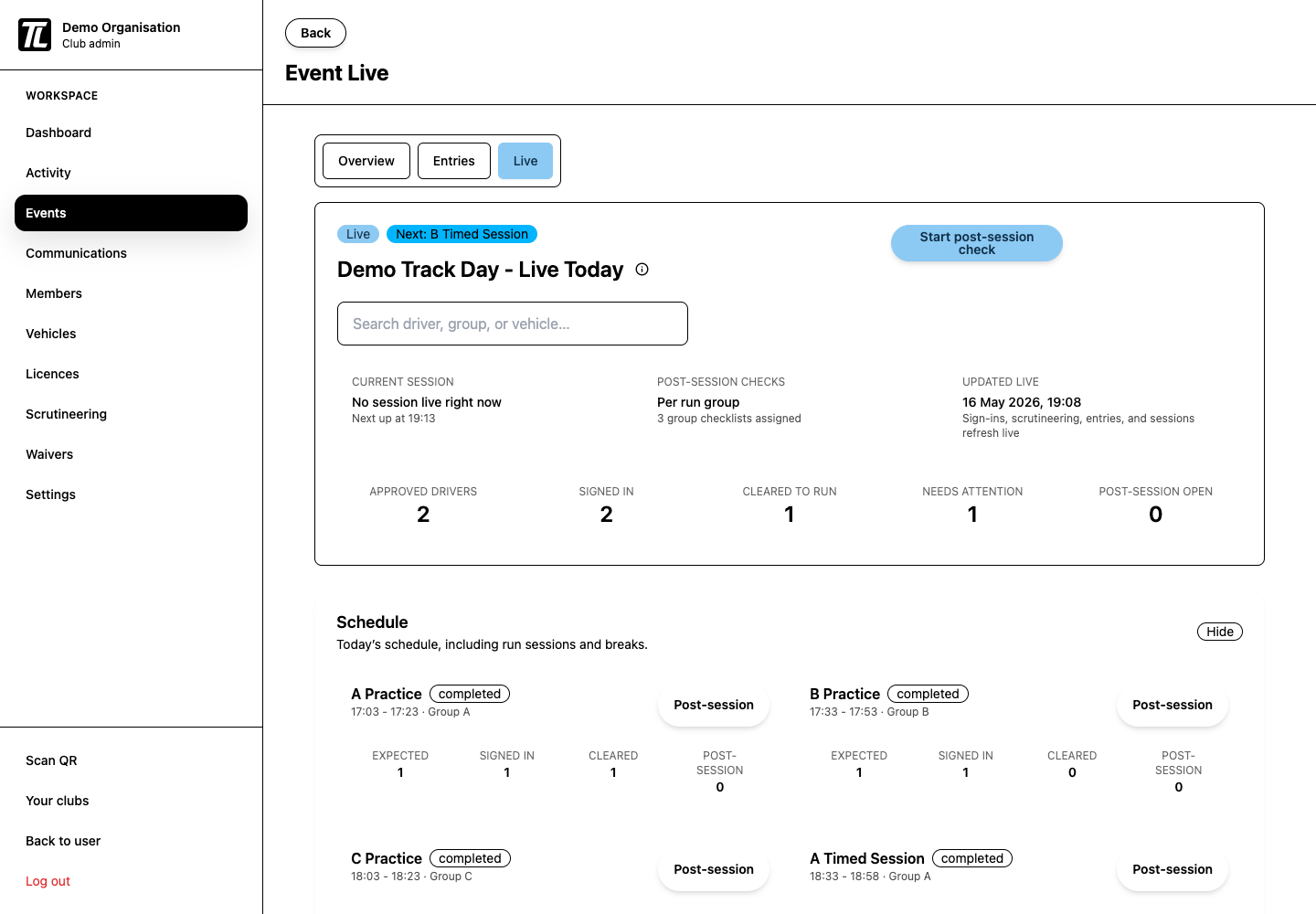Click 'Per run group' text

pos(698,402)
